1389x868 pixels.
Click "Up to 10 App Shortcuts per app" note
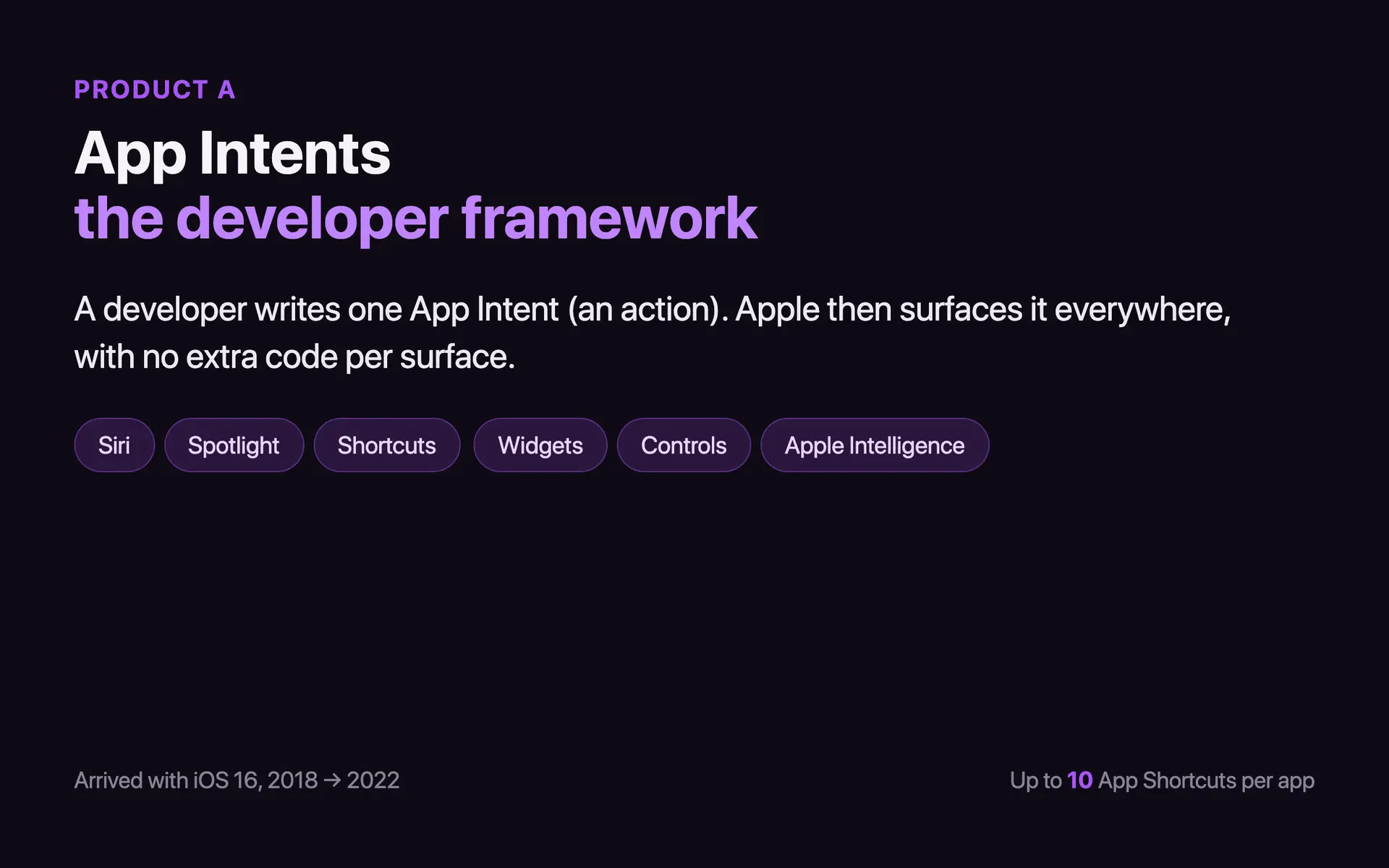tap(1162, 780)
